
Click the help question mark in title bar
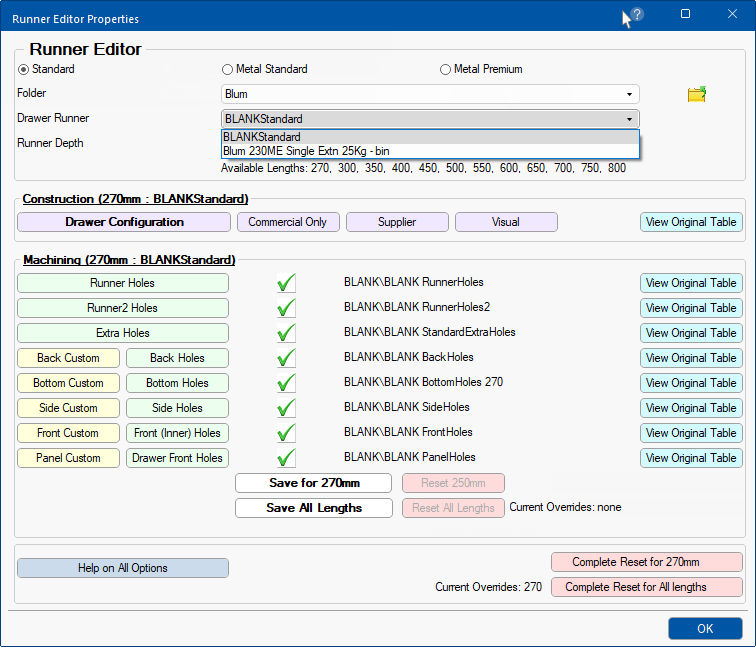pos(637,14)
